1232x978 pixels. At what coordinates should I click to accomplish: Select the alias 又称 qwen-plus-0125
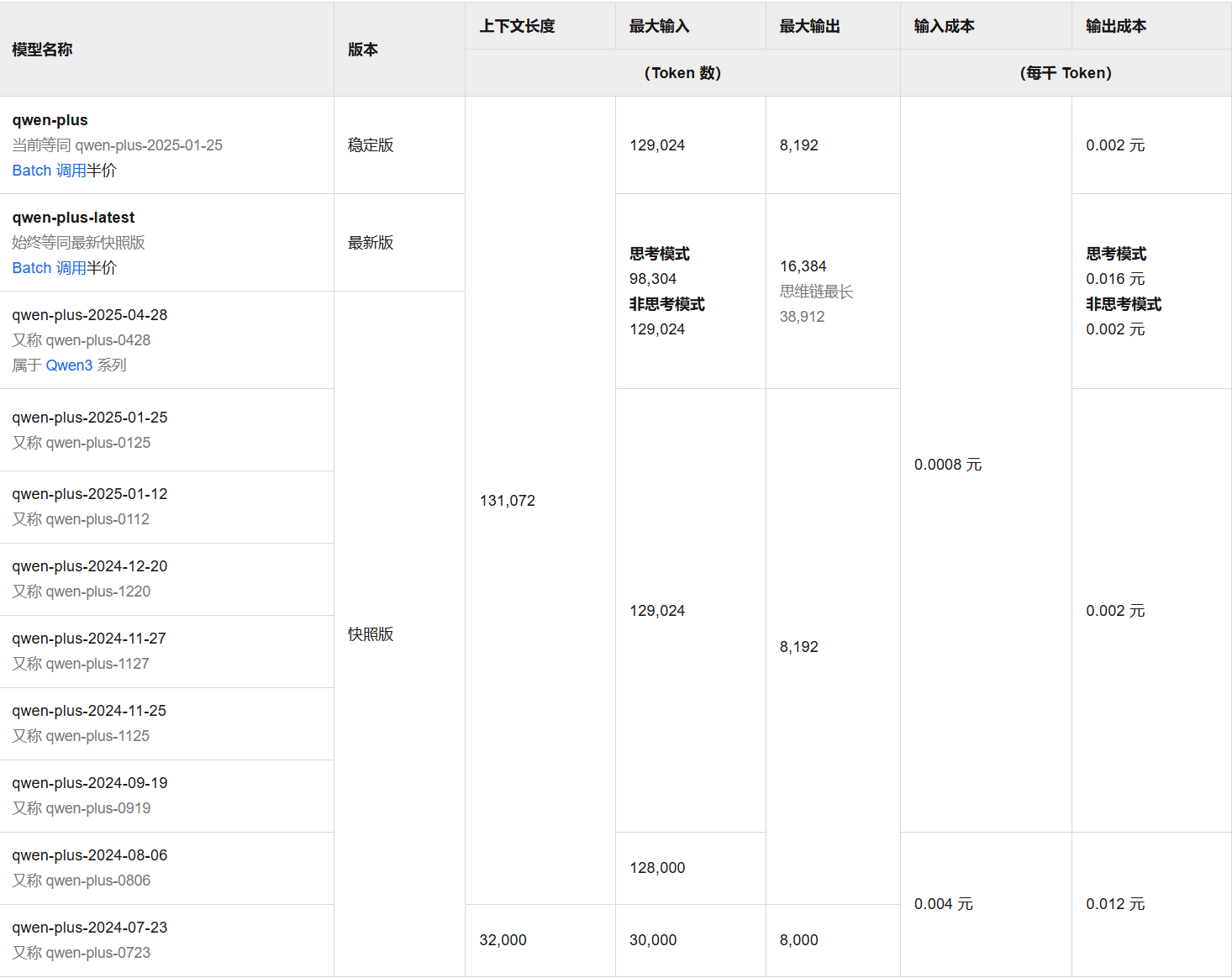tap(82, 443)
